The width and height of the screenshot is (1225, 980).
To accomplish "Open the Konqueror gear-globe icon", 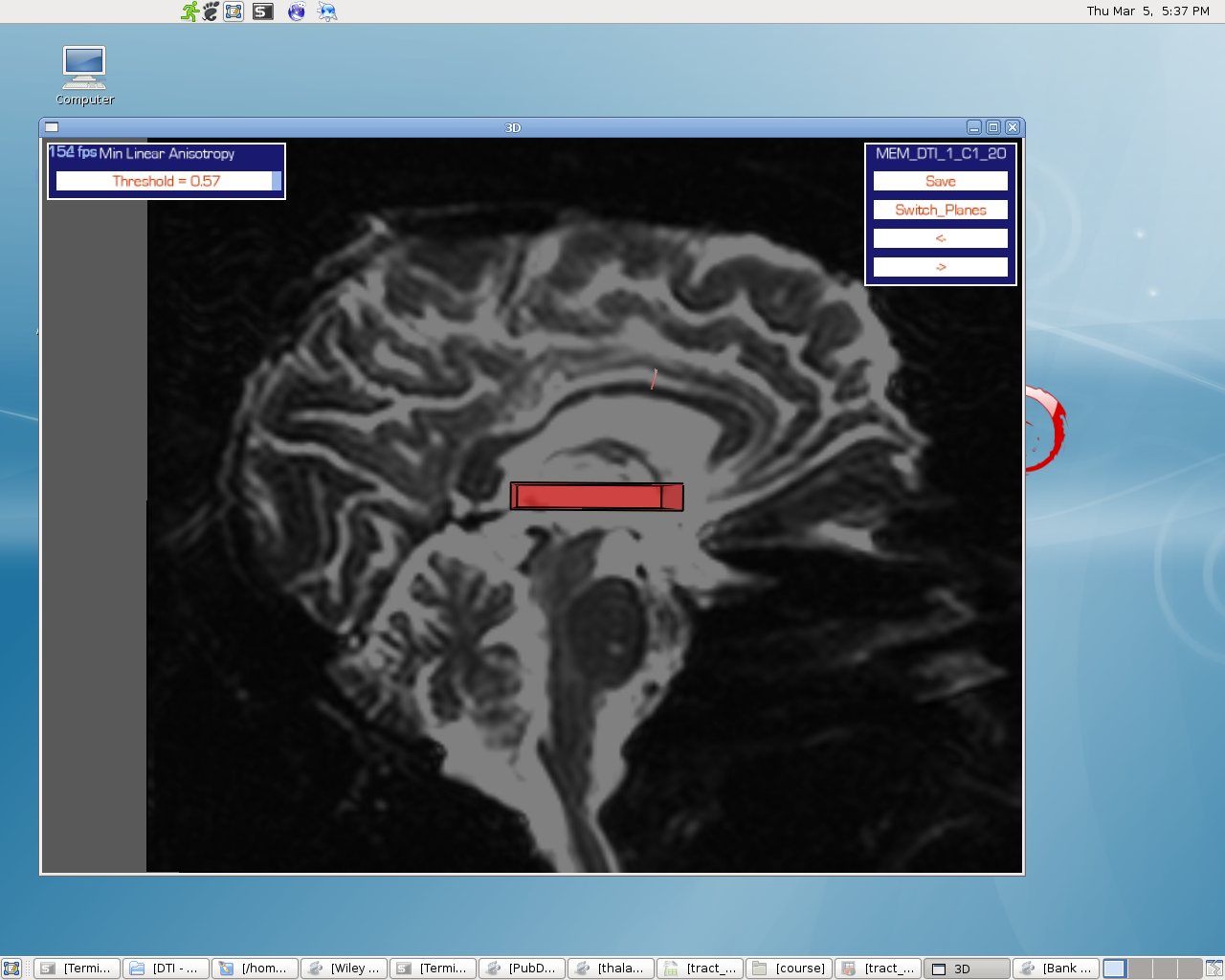I will click(327, 11).
